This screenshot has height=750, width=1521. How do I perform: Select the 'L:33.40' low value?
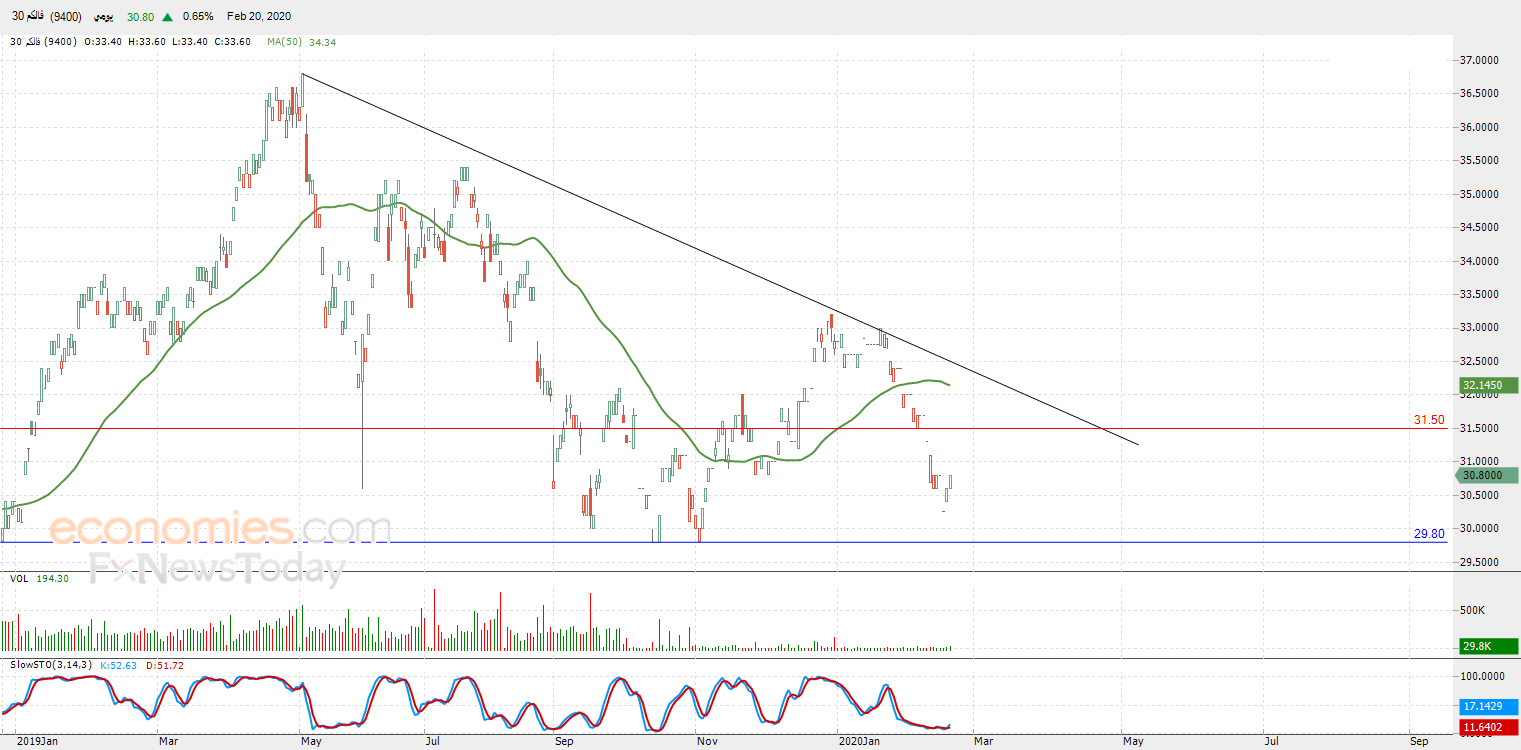click(191, 42)
